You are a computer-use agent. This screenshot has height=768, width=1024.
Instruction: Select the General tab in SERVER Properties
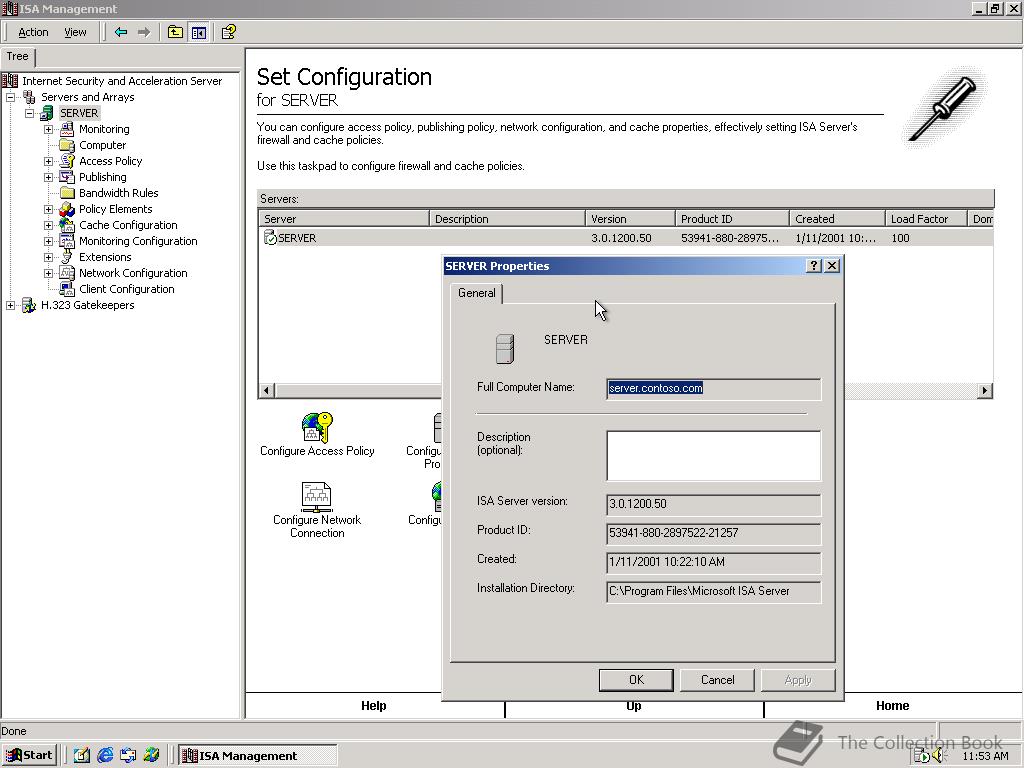[x=477, y=293]
